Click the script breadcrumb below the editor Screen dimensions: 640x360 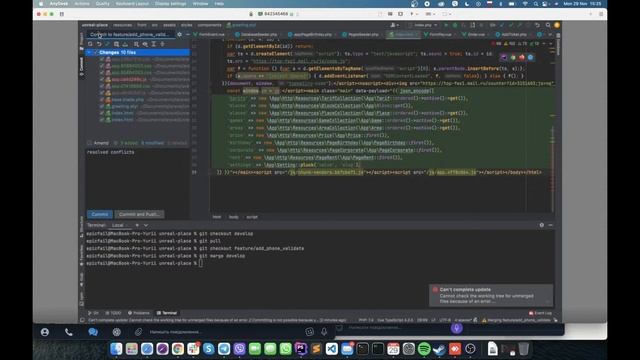click(252, 217)
